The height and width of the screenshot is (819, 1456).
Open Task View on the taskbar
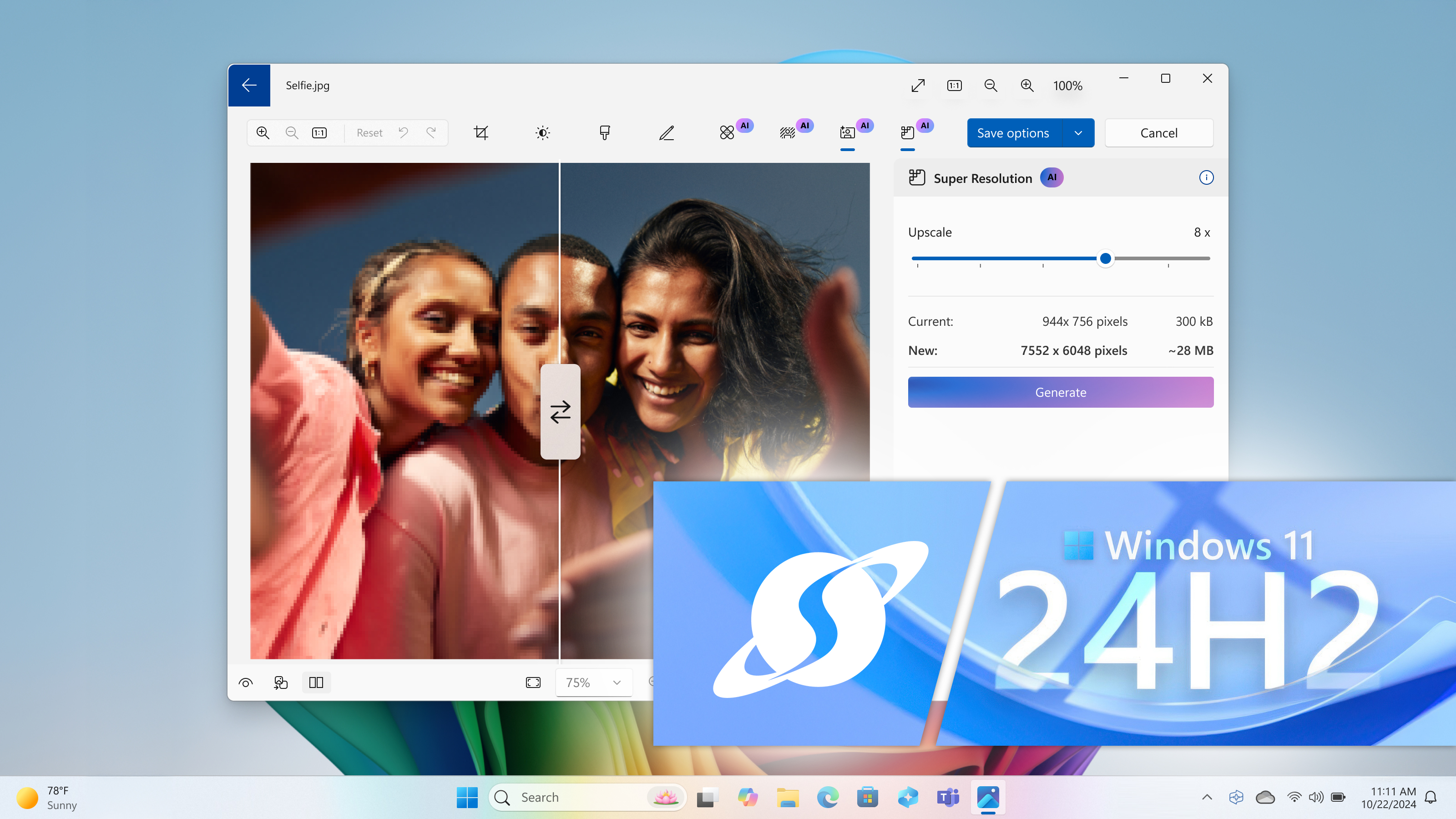pos(707,798)
